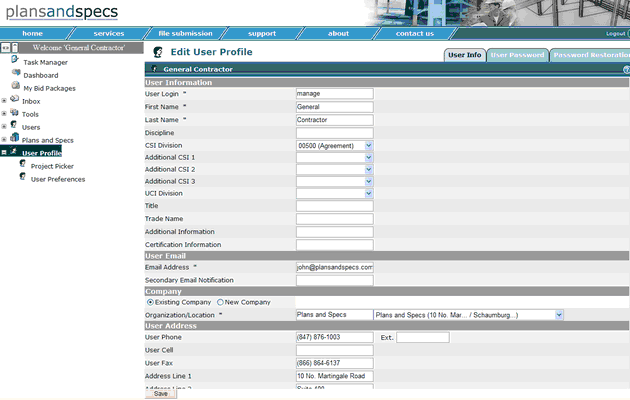Open Task Manager link in sidebar

[45, 62]
